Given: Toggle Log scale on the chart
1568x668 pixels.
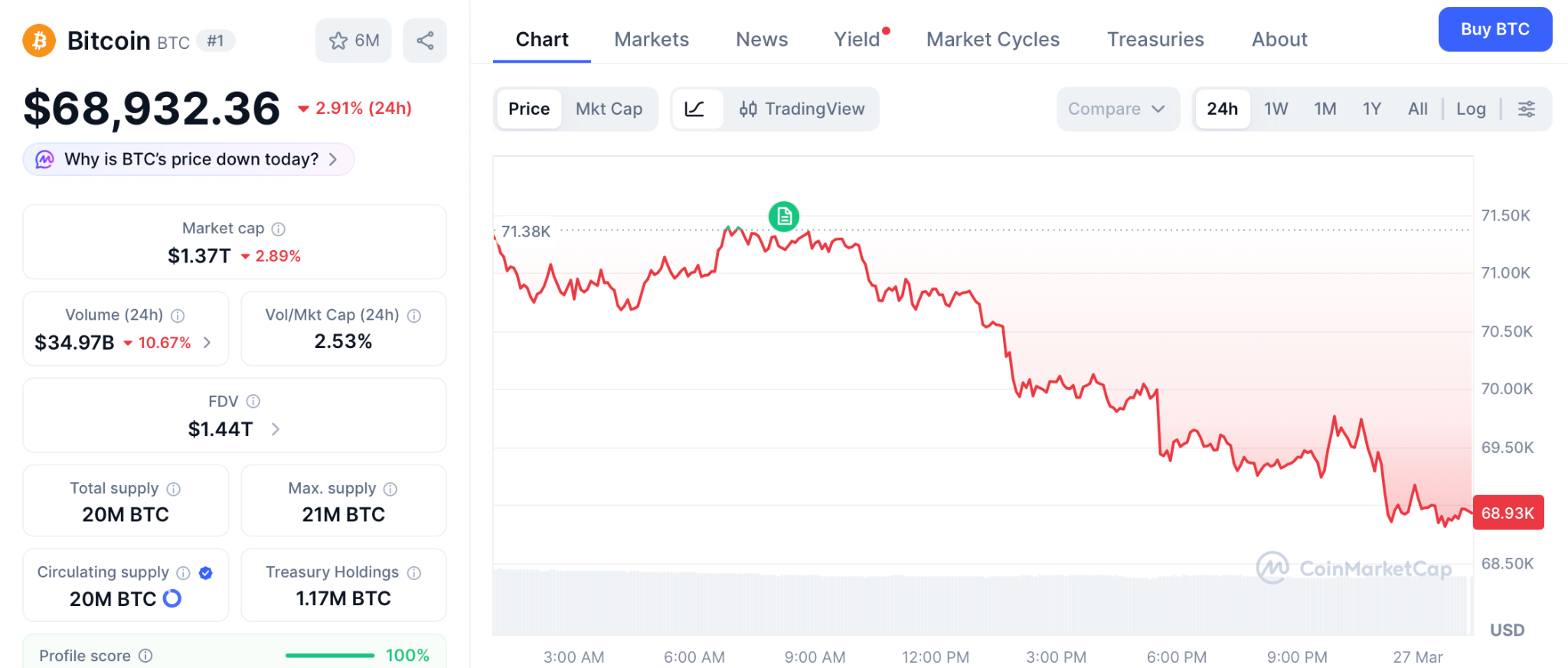Looking at the screenshot, I should [1470, 109].
